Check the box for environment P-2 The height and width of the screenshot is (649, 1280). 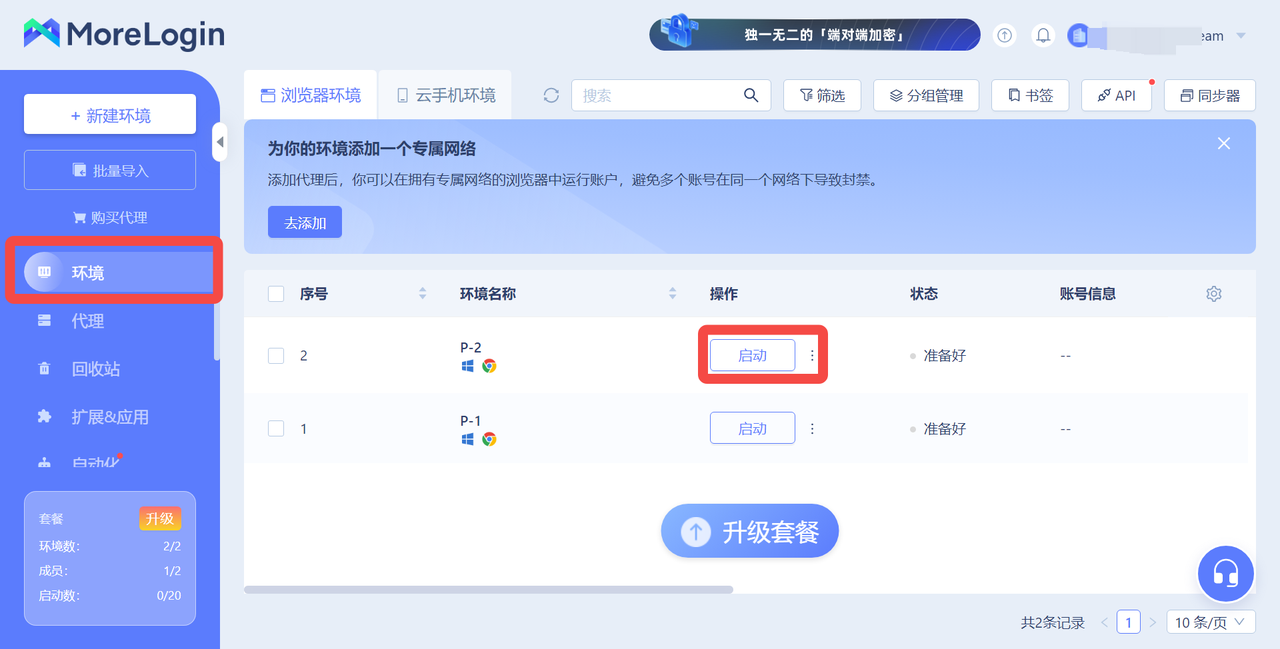tap(276, 356)
